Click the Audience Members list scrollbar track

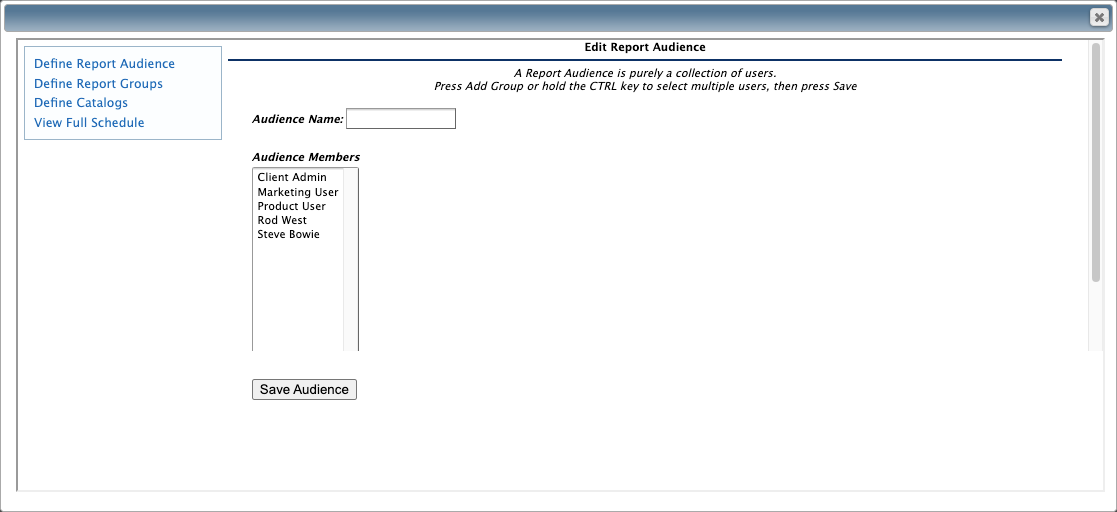[x=350, y=260]
